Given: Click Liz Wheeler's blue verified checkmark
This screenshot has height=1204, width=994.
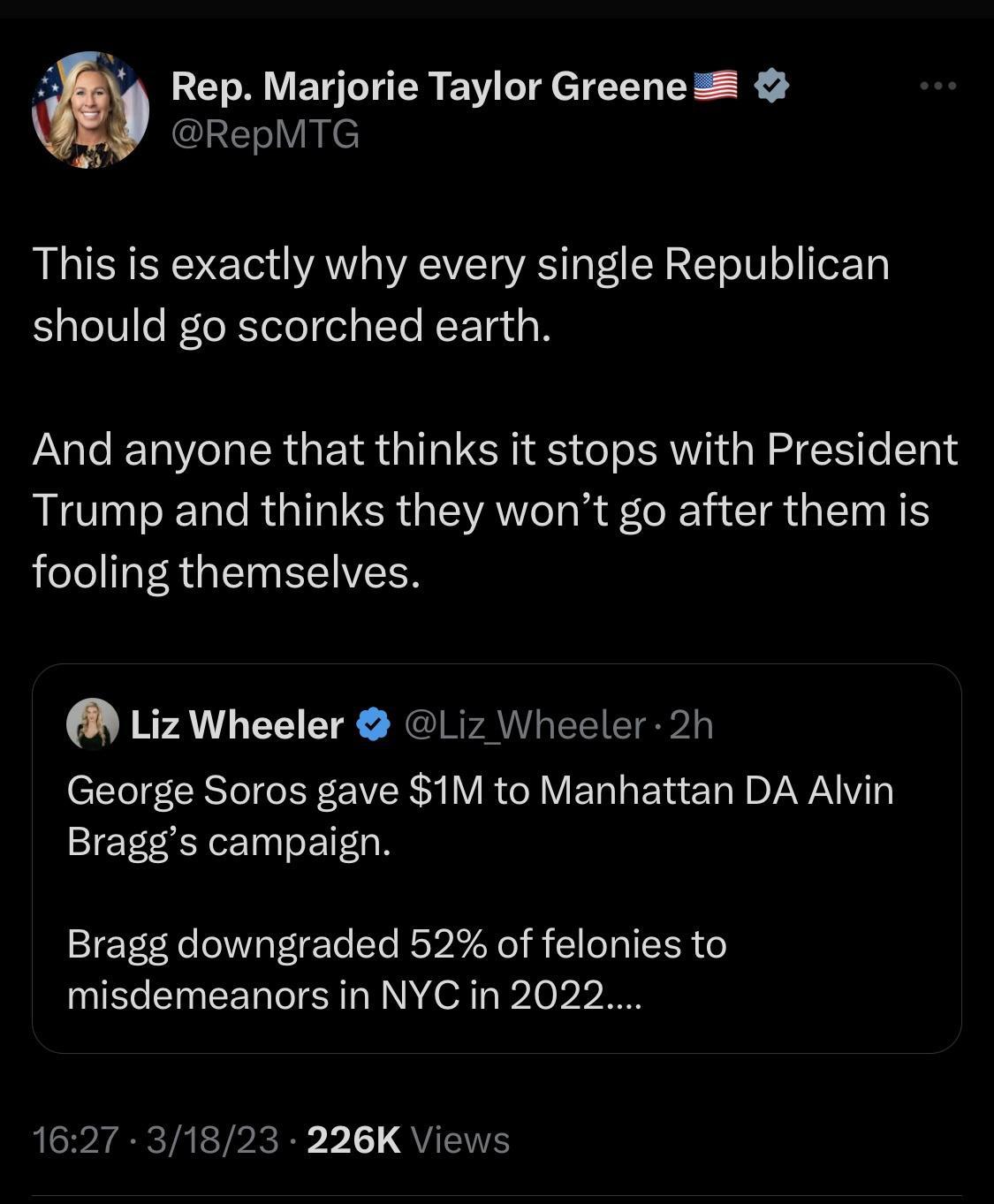Looking at the screenshot, I should 373,724.
